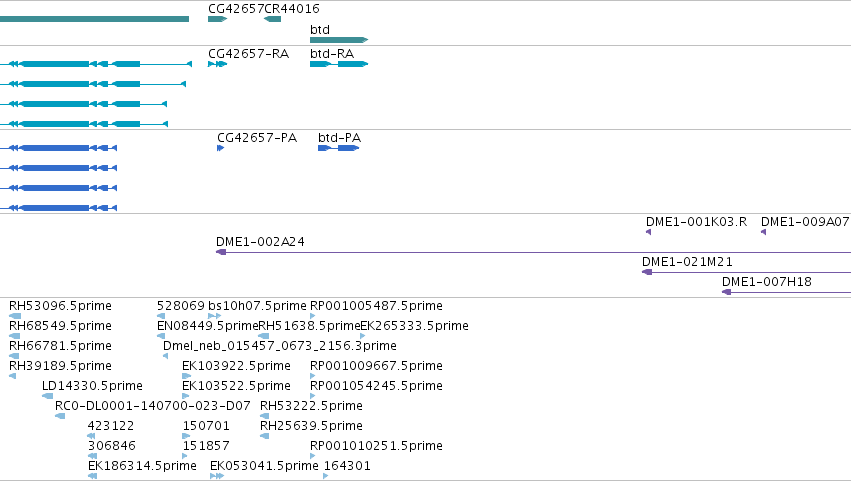The width and height of the screenshot is (851, 481).
Task: Click the bs10h07.5prime EST glyph
Action: click(x=215, y=316)
